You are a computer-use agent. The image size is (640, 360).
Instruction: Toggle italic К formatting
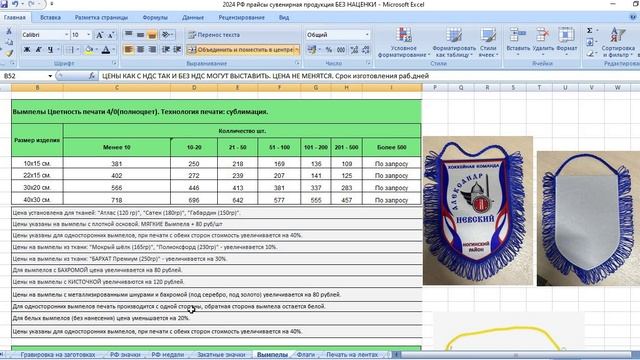(38, 50)
